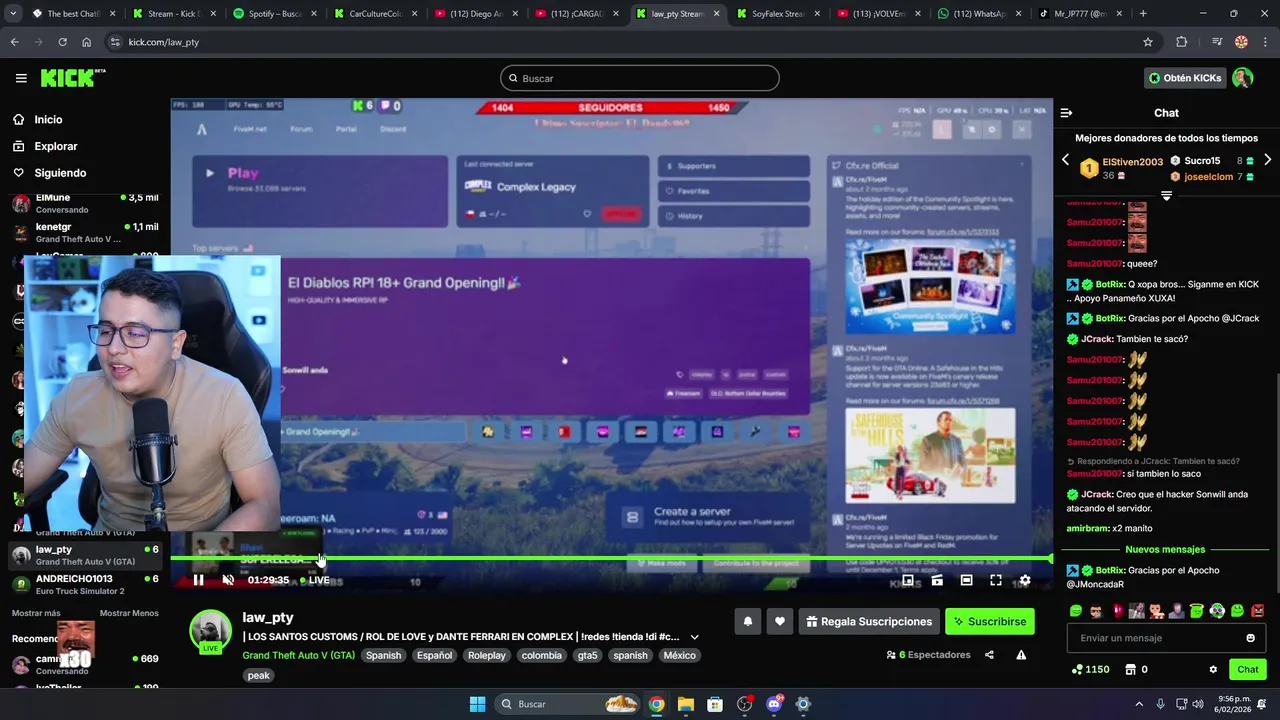Share the stream via share icon

tap(989, 655)
